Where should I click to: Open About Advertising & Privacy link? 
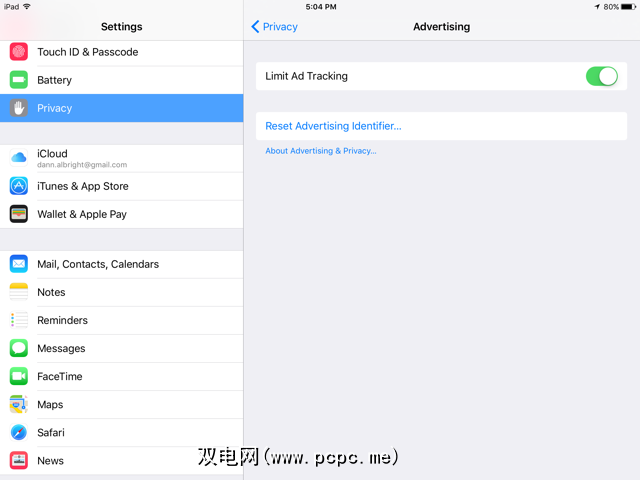point(321,151)
